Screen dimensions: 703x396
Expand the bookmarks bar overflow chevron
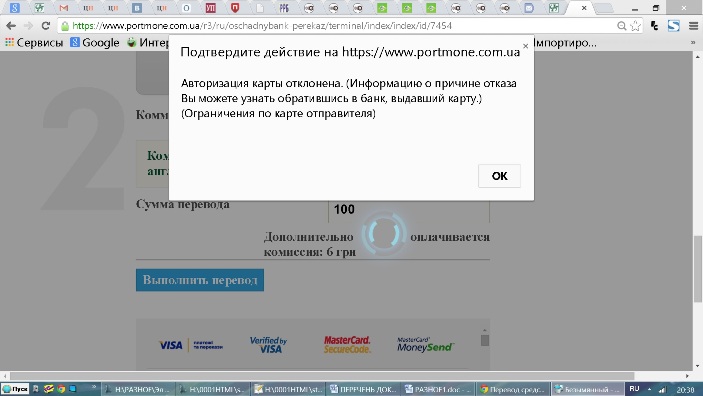click(693, 43)
